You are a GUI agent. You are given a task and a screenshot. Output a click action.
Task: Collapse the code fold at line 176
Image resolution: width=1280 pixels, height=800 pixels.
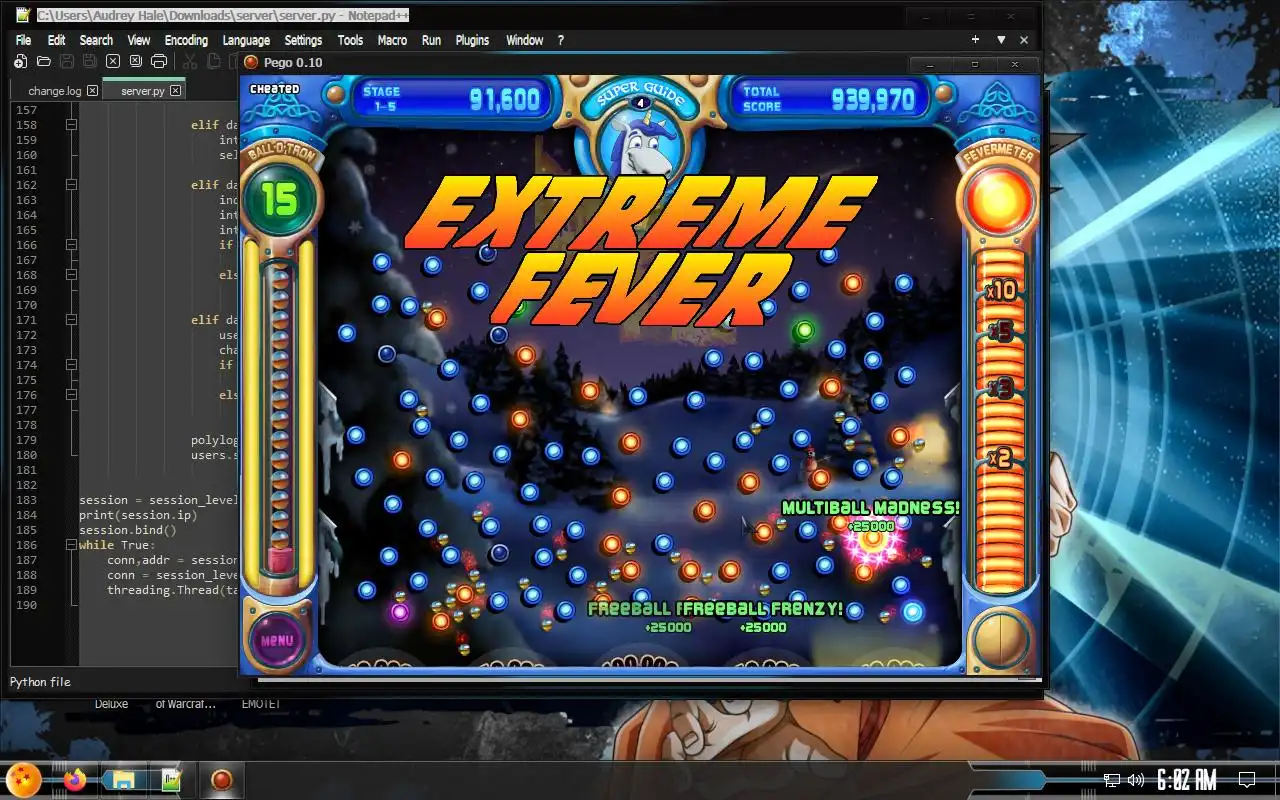[x=71, y=395]
